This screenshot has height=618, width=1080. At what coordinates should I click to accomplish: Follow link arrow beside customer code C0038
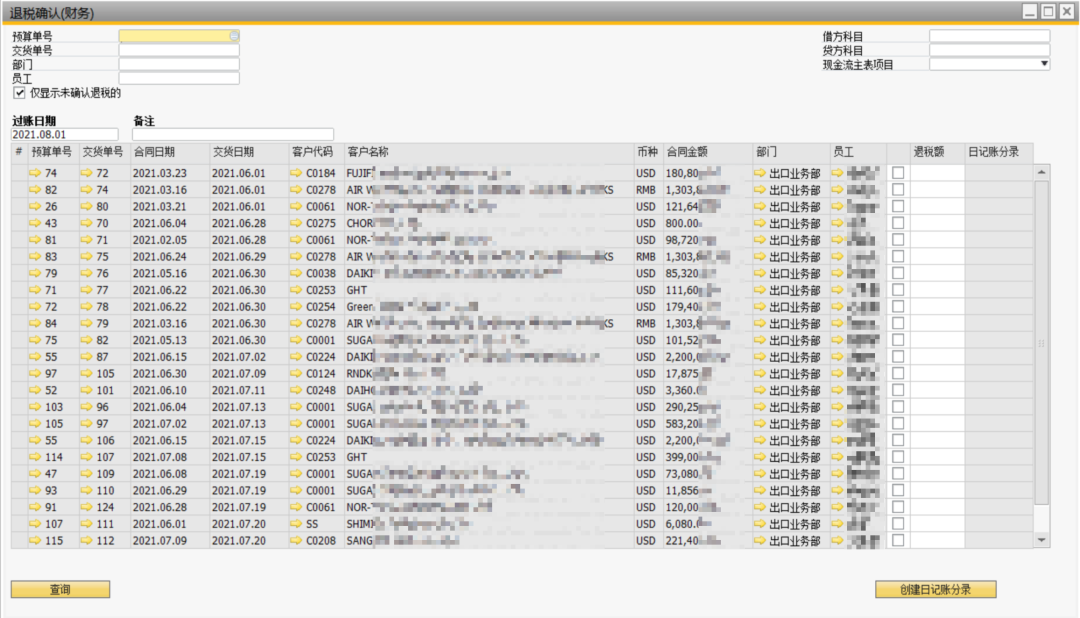(296, 274)
